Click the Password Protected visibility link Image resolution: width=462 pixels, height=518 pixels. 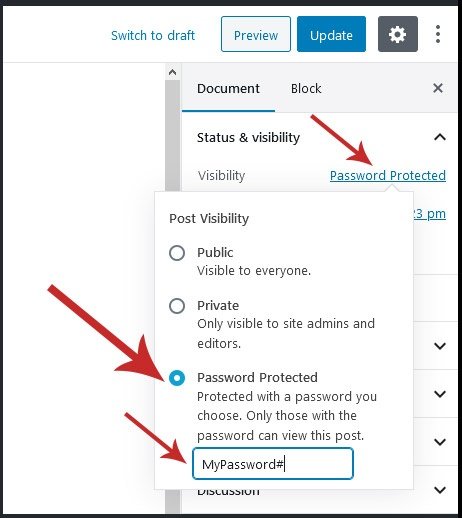(x=388, y=175)
